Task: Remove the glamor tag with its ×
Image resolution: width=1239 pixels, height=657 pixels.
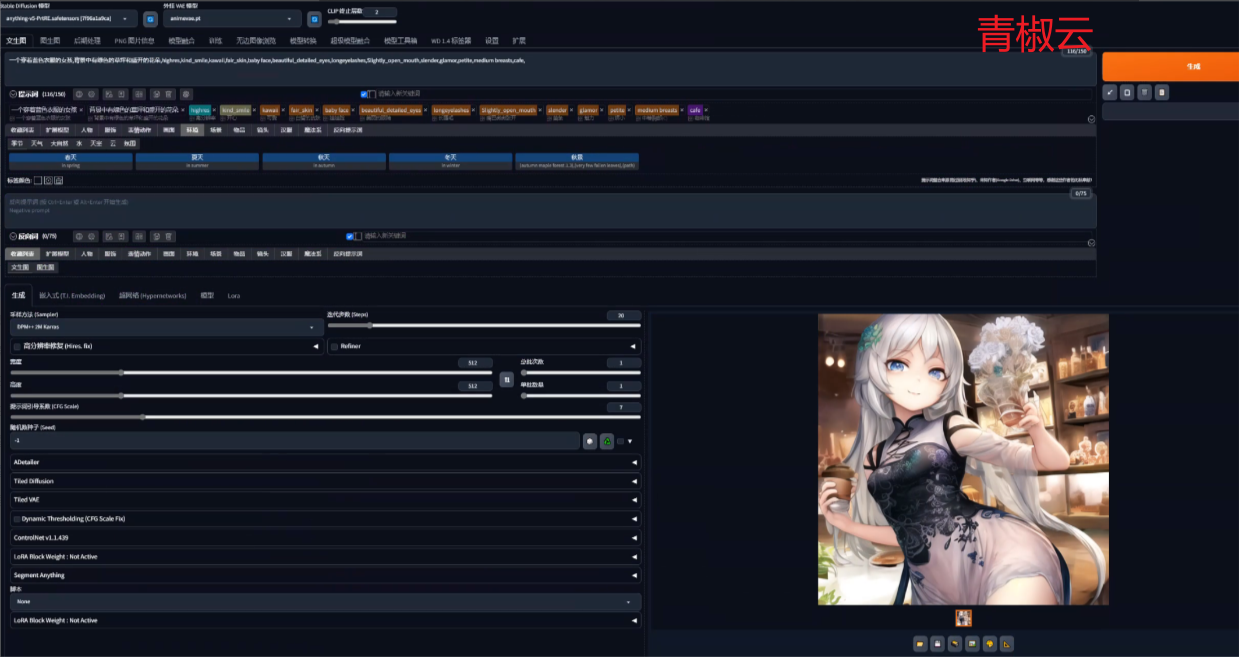Action: [x=603, y=110]
